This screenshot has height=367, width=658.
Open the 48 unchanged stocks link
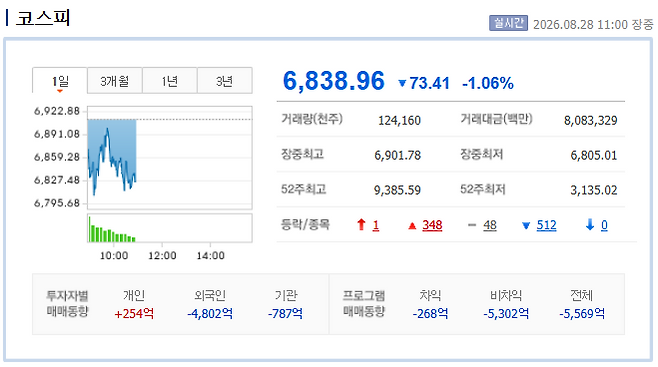click(490, 225)
